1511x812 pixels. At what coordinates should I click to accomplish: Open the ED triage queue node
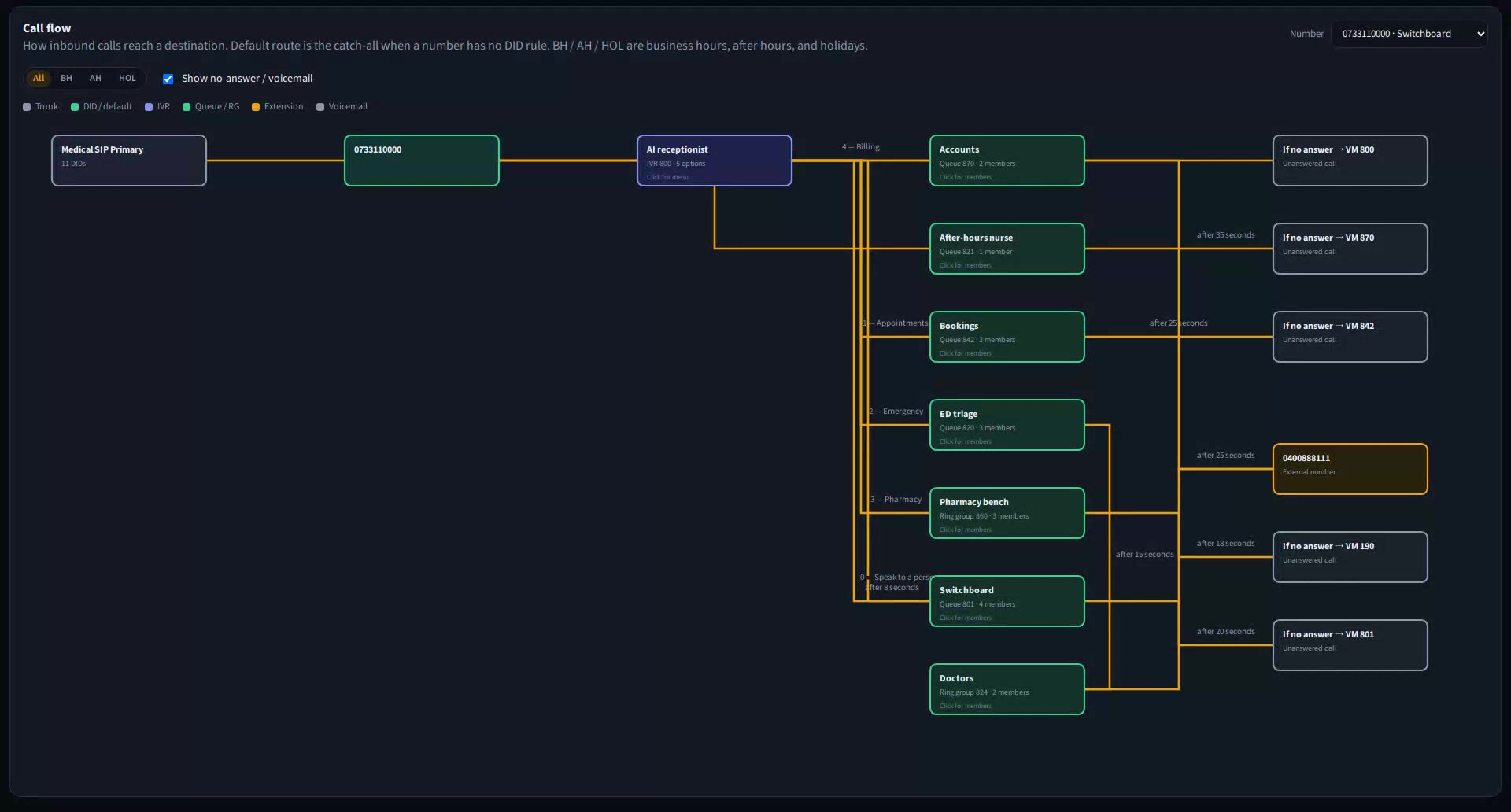1007,425
